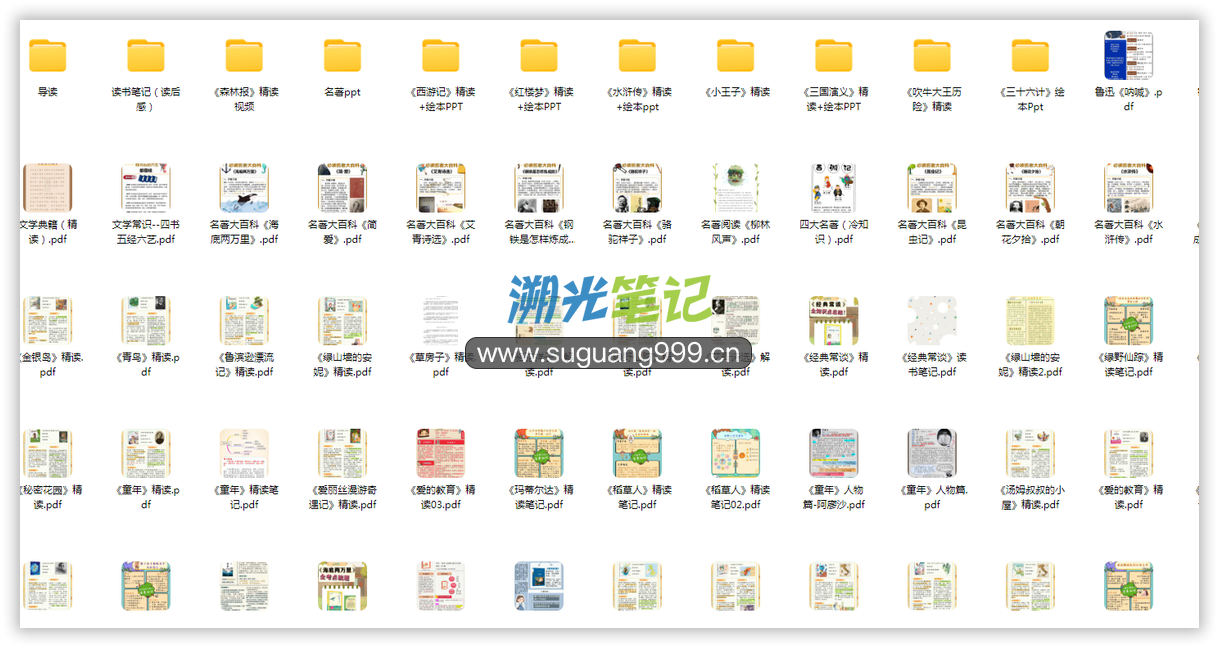
Task: Select the file name 《爱丽丝漫游奇境记》精读.pdf
Action: click(x=342, y=497)
